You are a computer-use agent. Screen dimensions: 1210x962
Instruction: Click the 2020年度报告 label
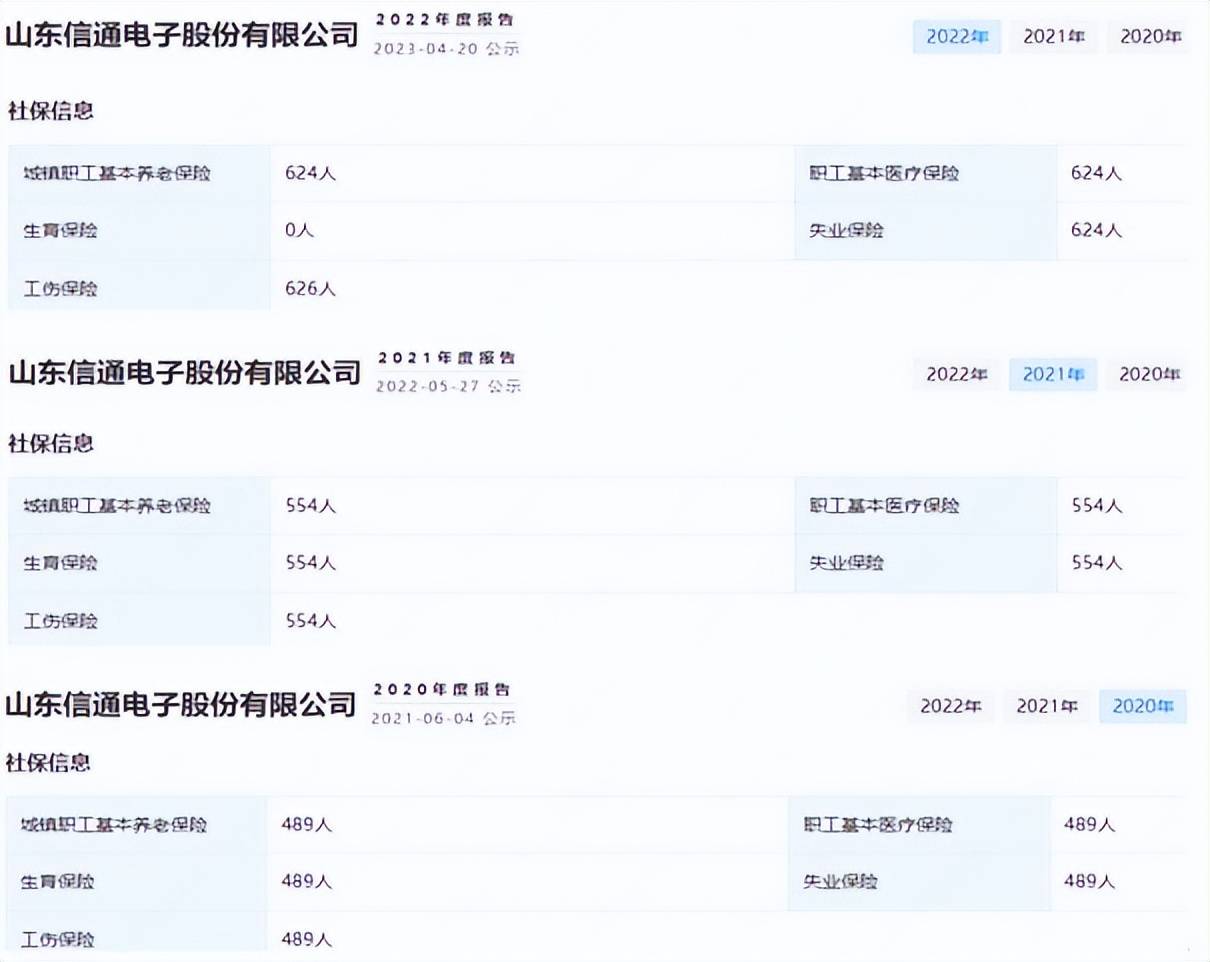pos(442,690)
